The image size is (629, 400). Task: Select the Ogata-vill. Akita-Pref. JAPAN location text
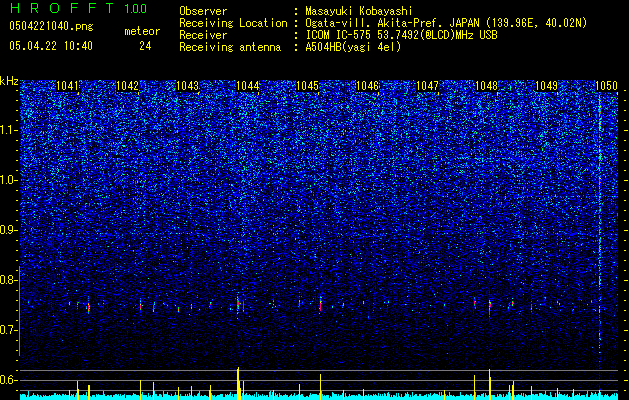pyautogui.click(x=446, y=23)
